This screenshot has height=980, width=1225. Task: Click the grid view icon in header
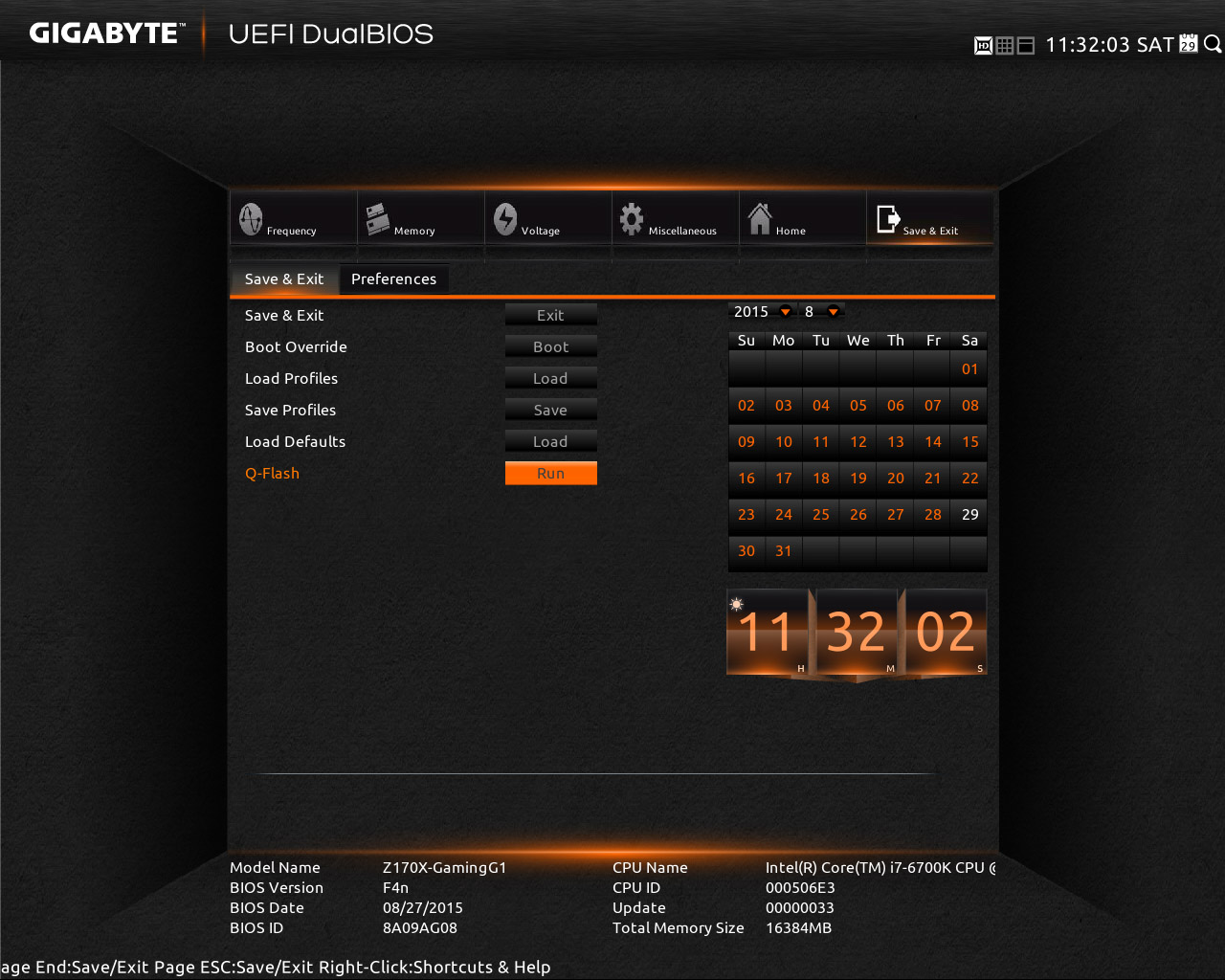click(x=1004, y=45)
